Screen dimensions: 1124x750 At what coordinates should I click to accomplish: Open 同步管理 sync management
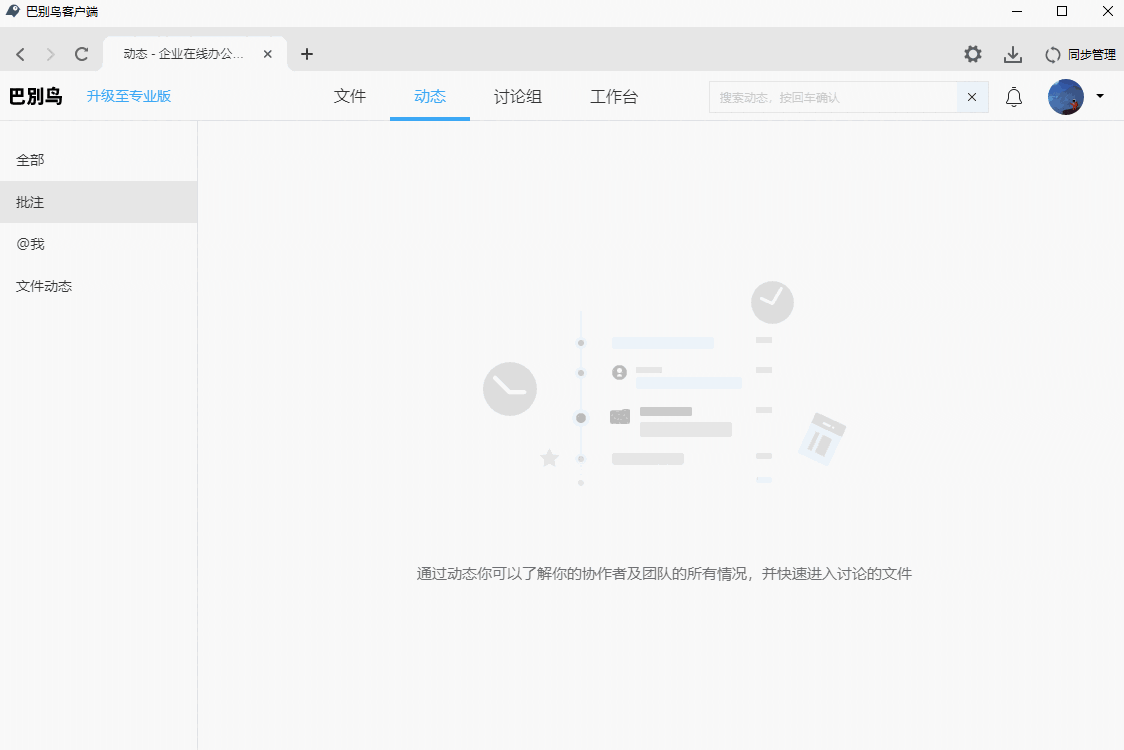[1080, 54]
